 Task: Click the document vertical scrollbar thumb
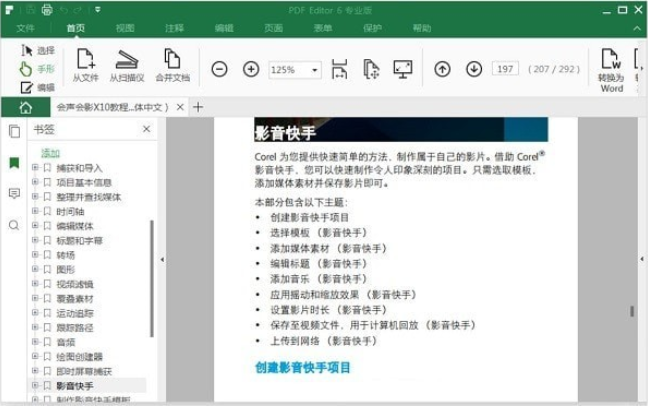click(631, 311)
